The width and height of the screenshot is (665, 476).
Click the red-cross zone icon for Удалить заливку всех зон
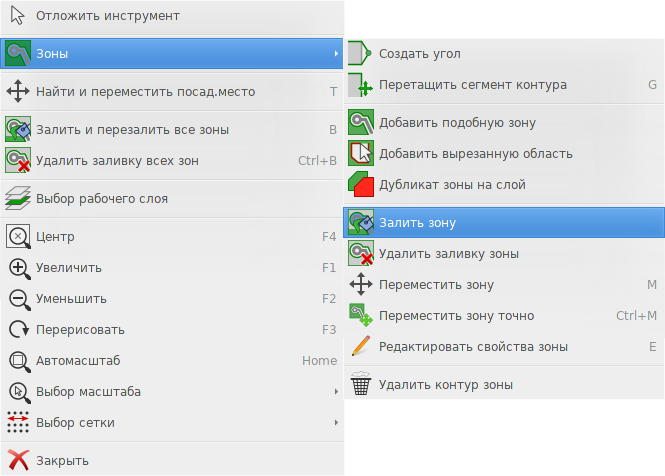click(18, 160)
